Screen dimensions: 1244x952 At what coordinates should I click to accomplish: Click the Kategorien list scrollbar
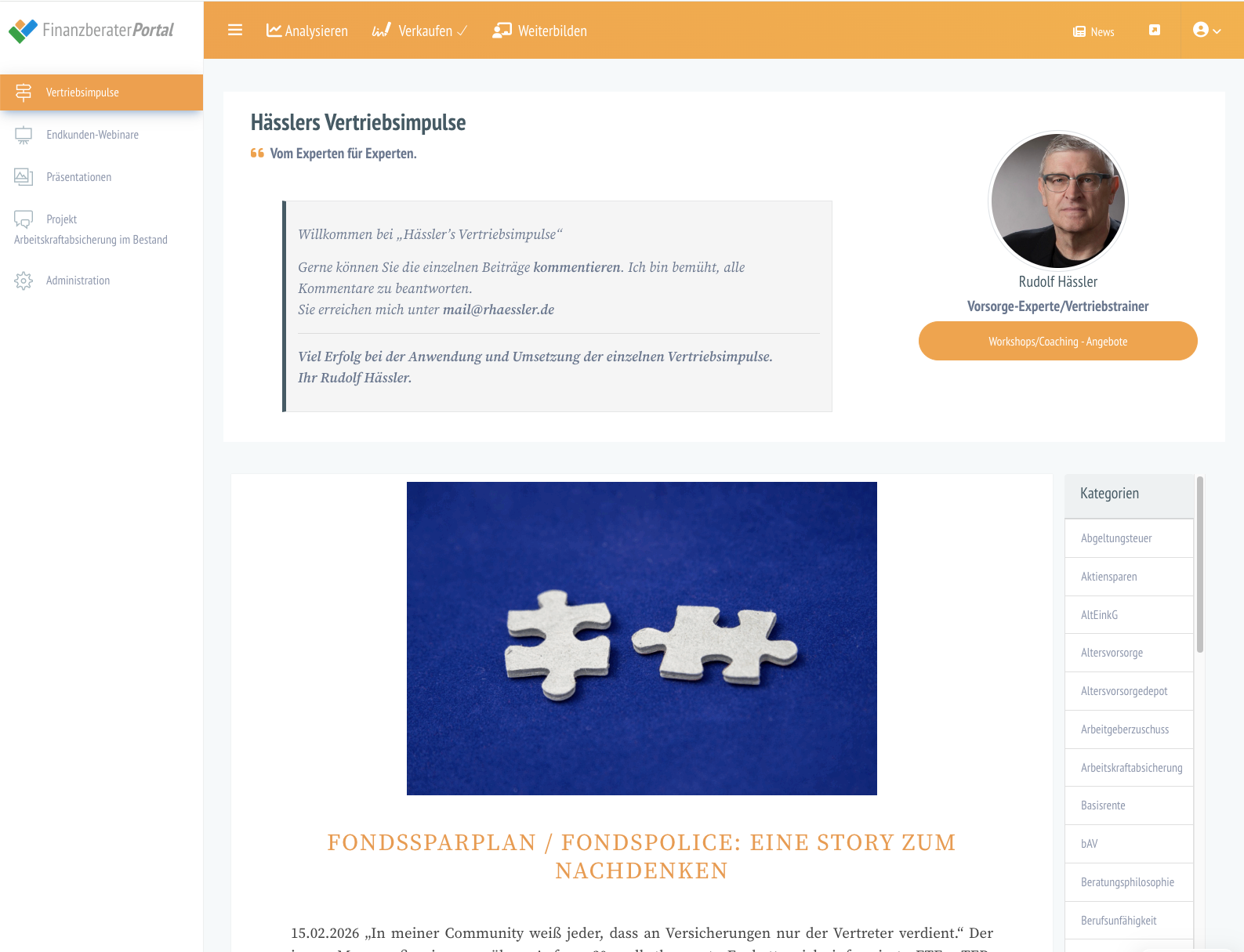(x=1200, y=564)
